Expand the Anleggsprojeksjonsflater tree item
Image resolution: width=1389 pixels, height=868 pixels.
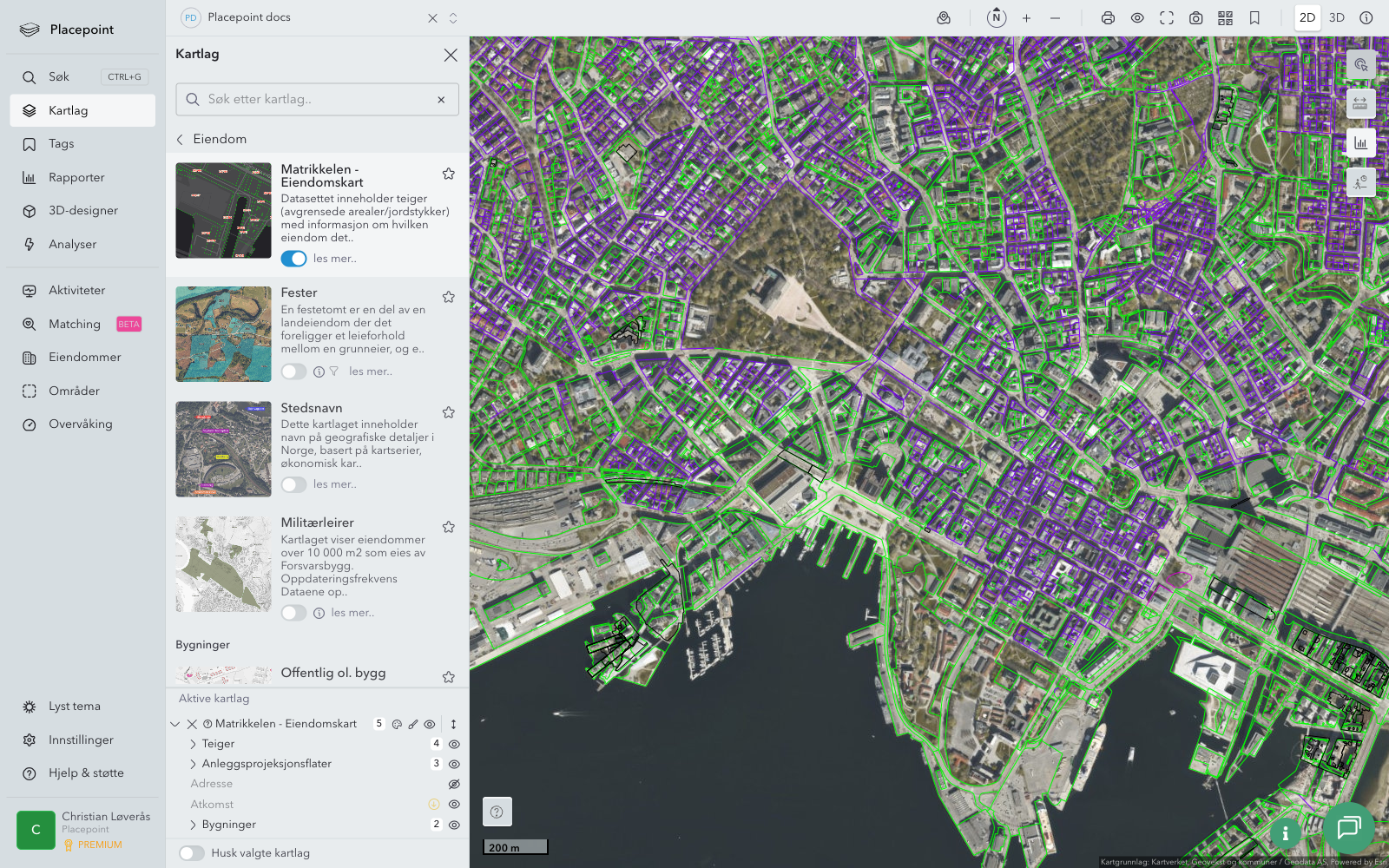pyautogui.click(x=193, y=764)
